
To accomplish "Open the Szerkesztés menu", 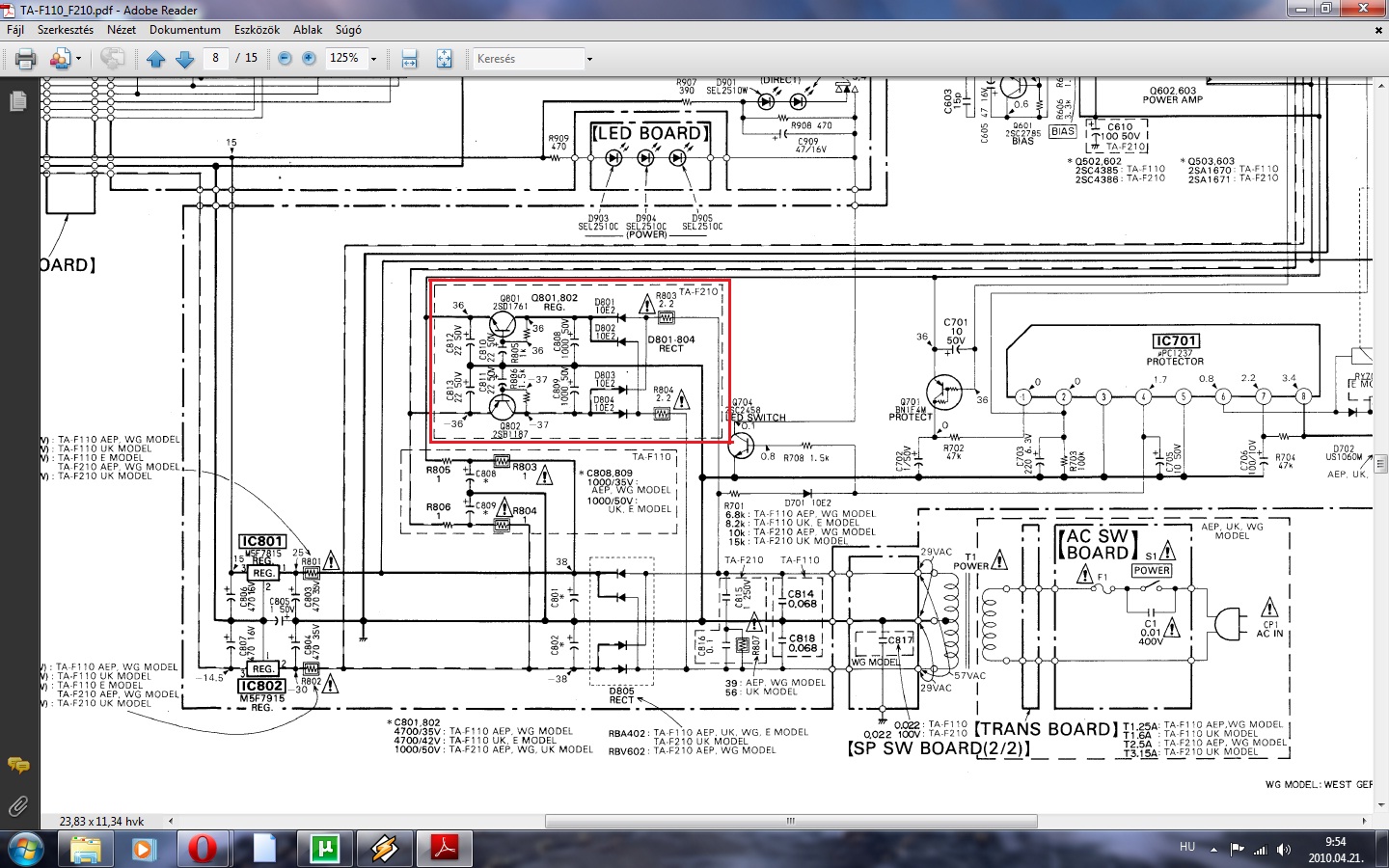I will (x=66, y=30).
